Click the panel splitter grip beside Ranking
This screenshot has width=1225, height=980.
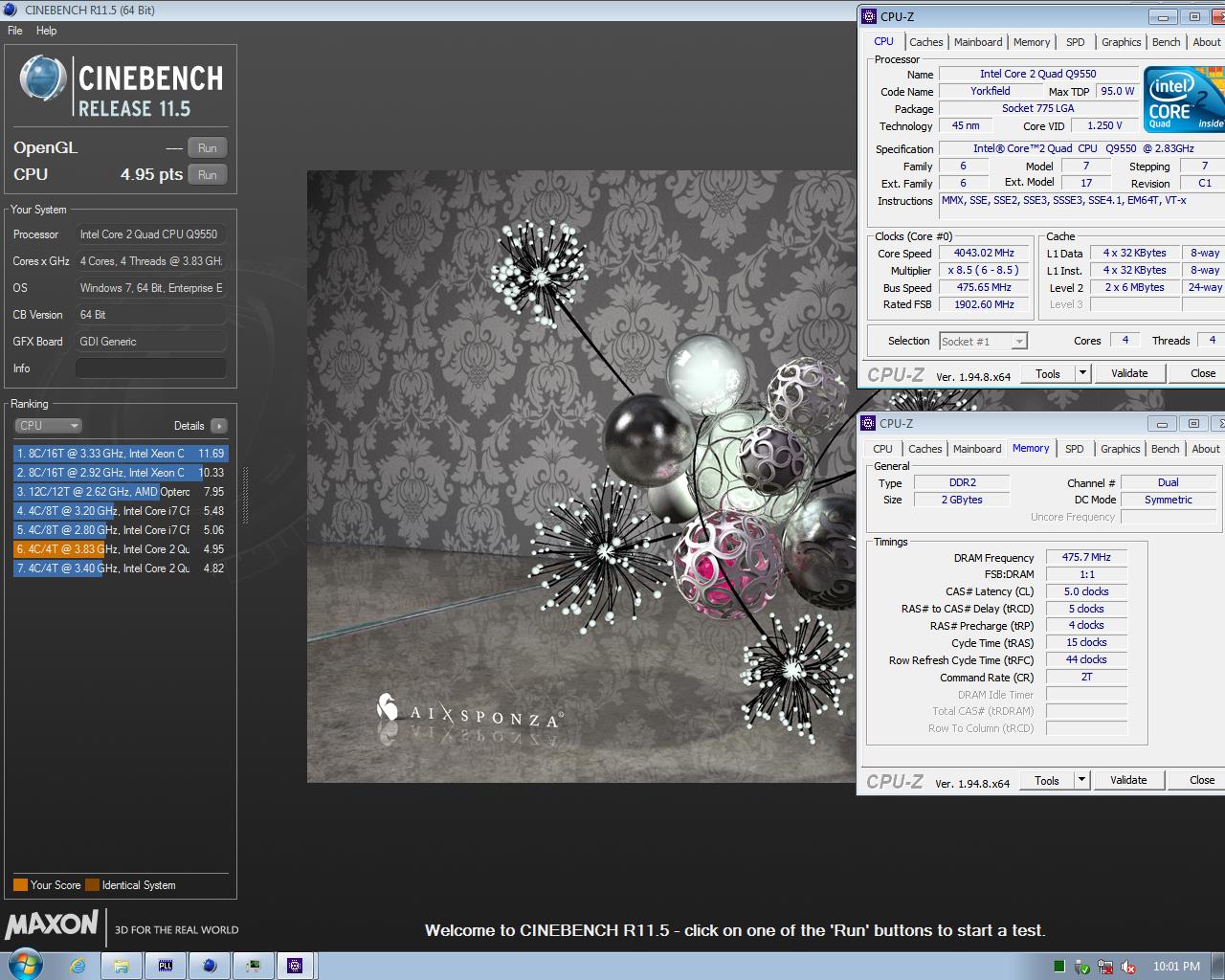click(246, 496)
